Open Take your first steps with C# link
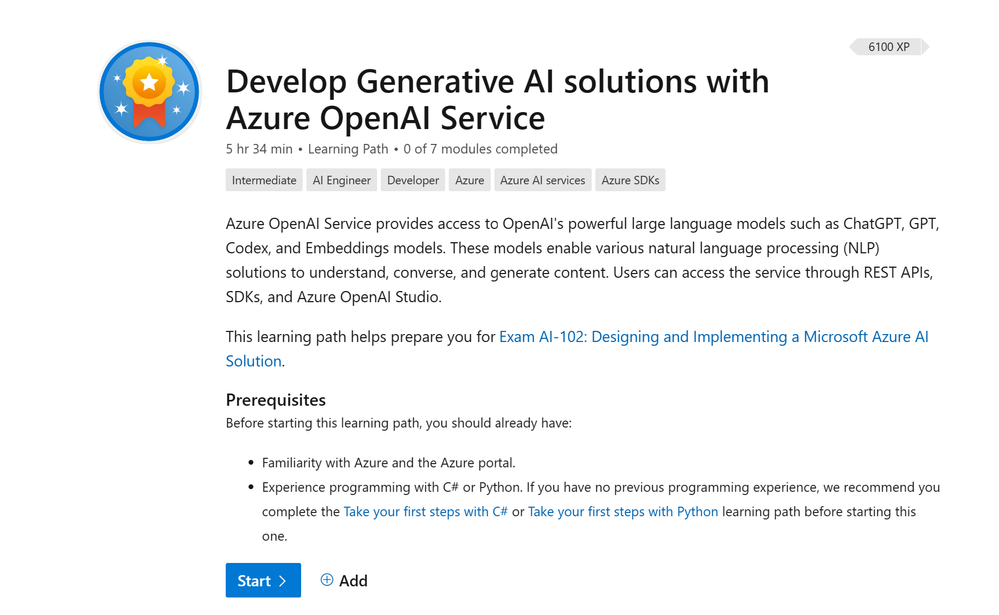 point(425,511)
